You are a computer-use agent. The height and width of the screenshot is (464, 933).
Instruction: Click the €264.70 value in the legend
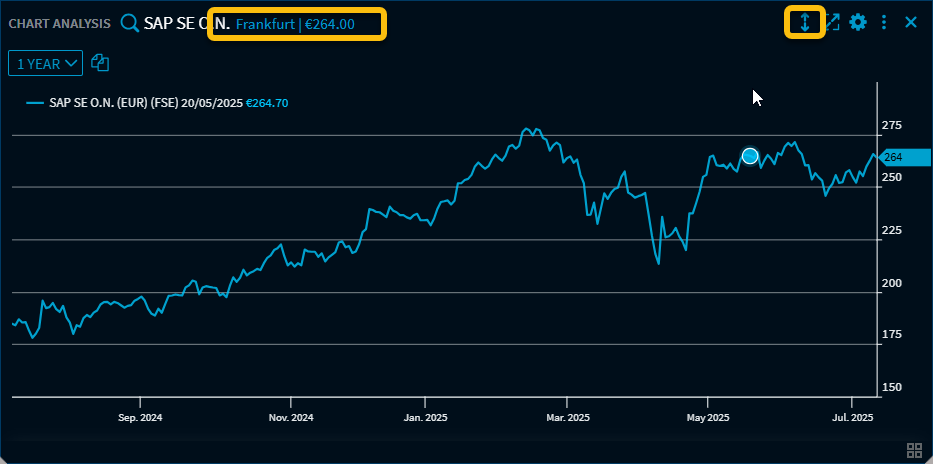coord(267,103)
